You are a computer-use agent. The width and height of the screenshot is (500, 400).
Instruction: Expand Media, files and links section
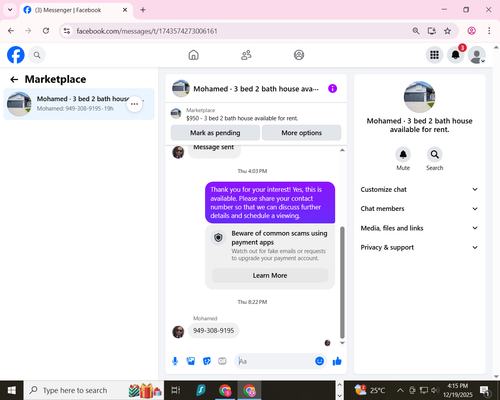point(419,228)
